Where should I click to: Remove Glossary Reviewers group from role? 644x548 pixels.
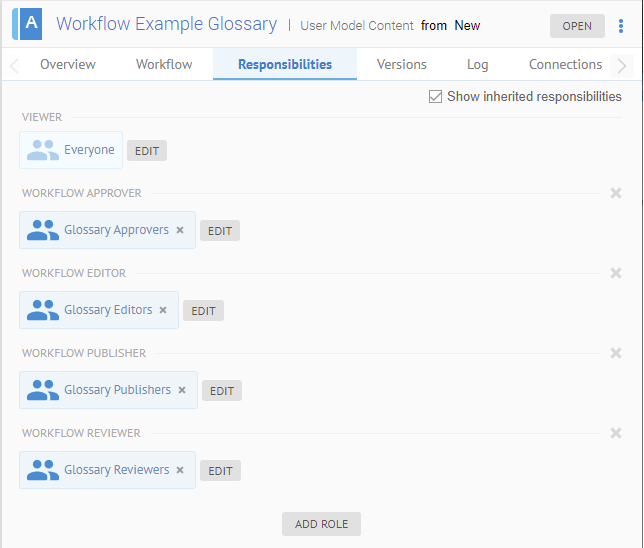click(180, 470)
